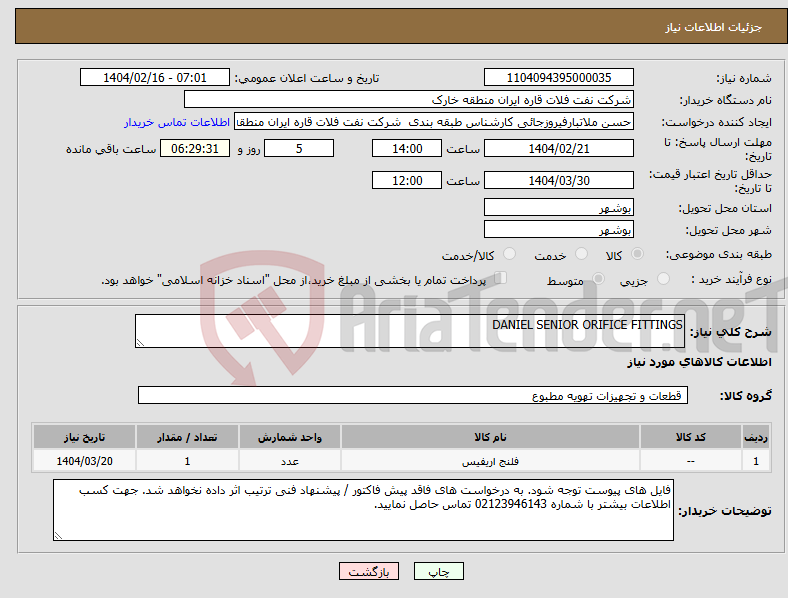The height and width of the screenshot is (598, 788).
Task: Click the تعداد / مقدار column header
Action: pos(187,437)
